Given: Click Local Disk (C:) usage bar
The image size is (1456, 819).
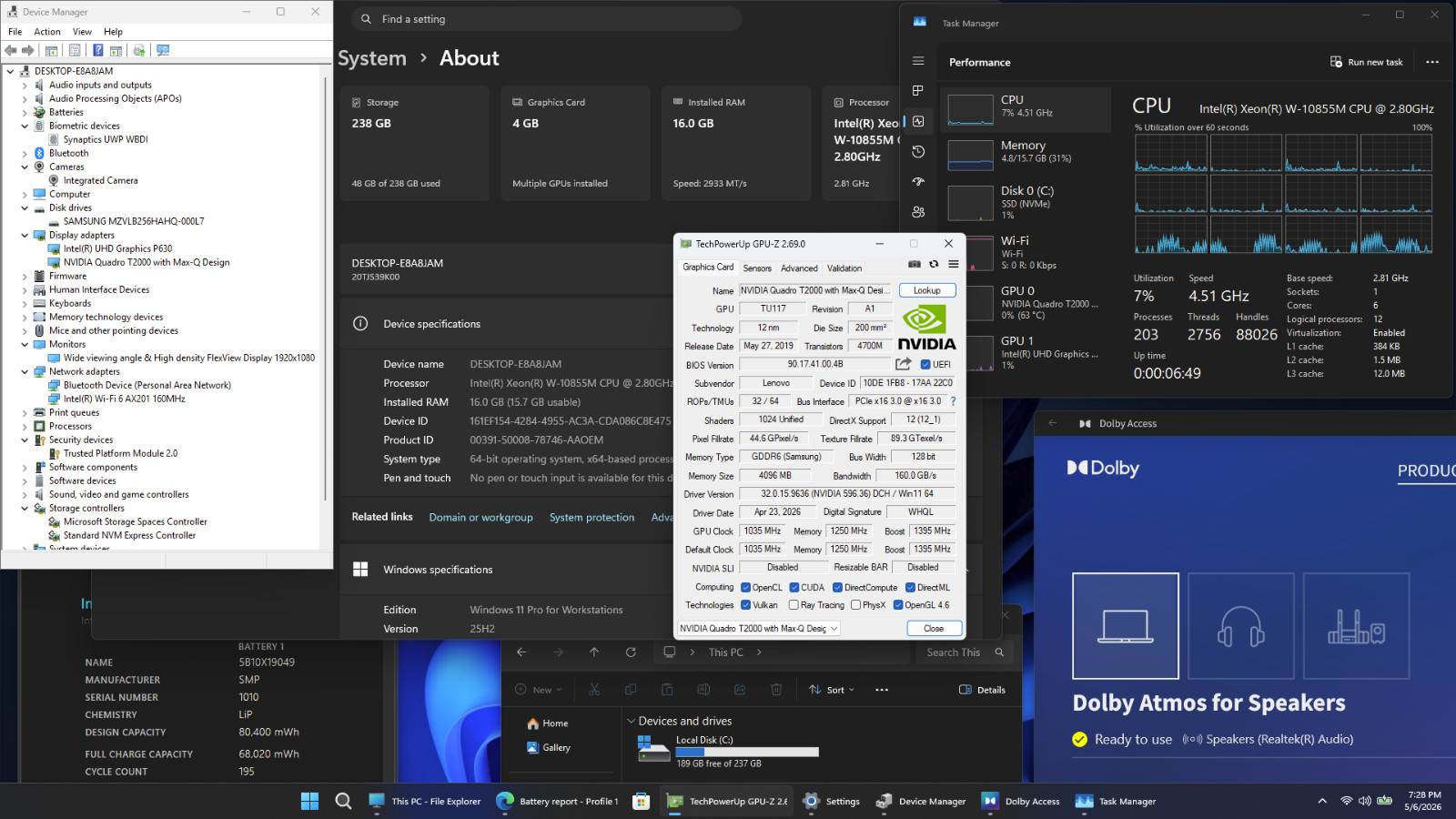Looking at the screenshot, I should coord(747,753).
